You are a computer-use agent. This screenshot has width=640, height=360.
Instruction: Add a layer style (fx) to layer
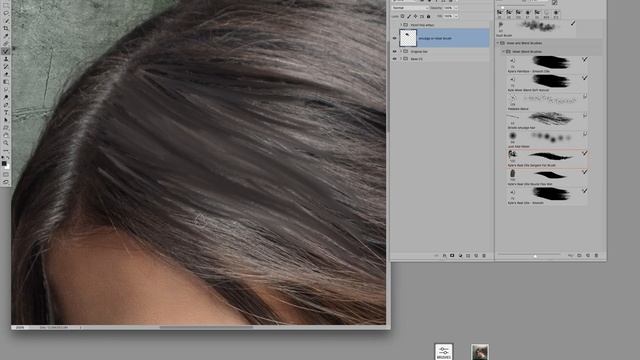tap(444, 256)
